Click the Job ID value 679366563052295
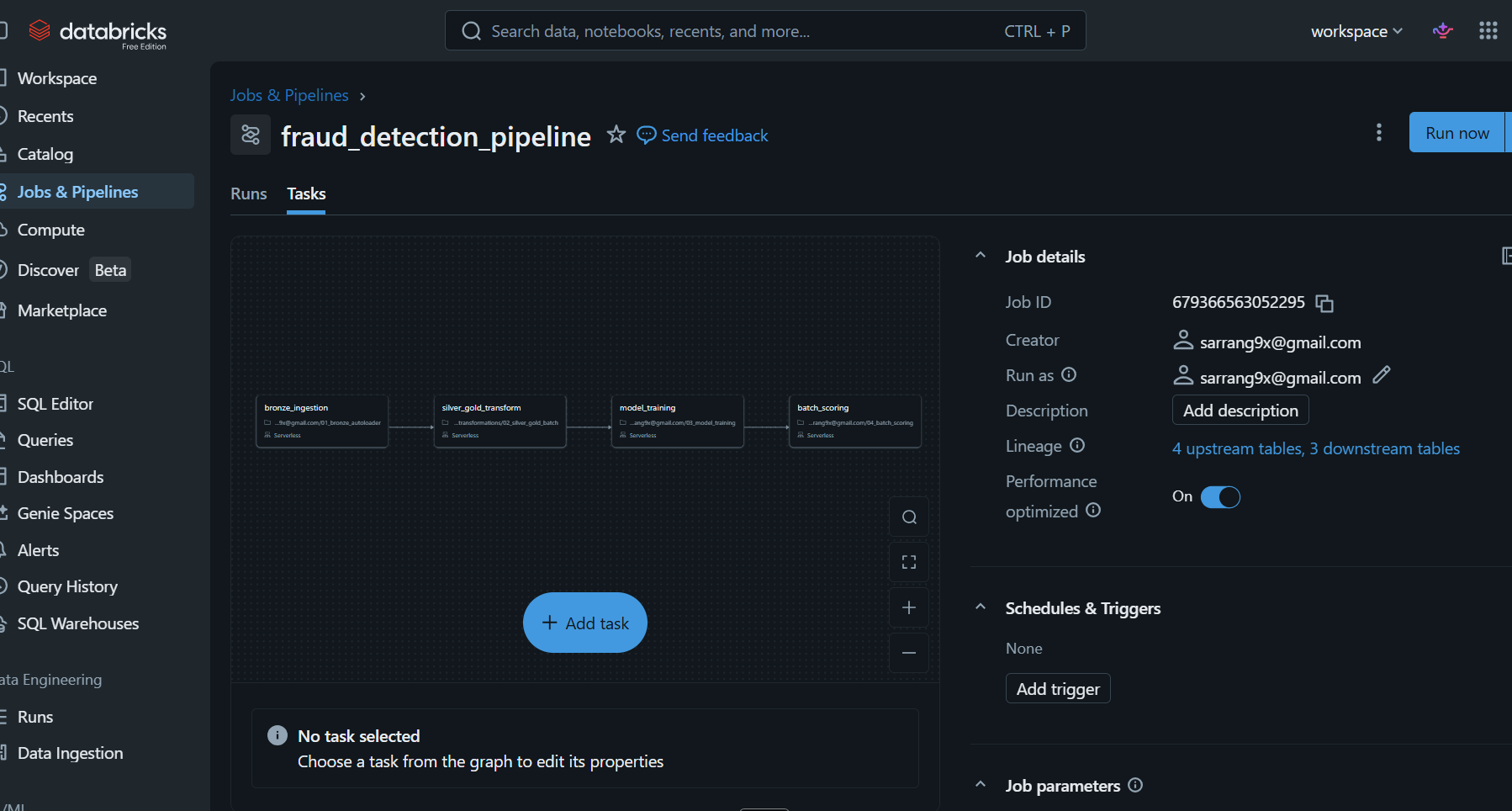1512x811 pixels. pos(1239,302)
